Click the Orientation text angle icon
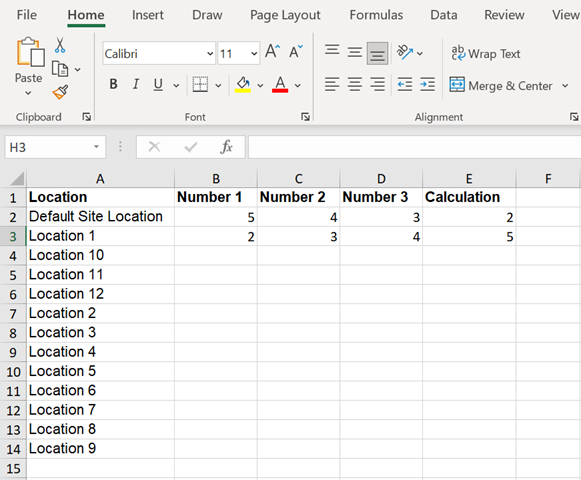The height and width of the screenshot is (480, 581). pyautogui.click(x=405, y=52)
